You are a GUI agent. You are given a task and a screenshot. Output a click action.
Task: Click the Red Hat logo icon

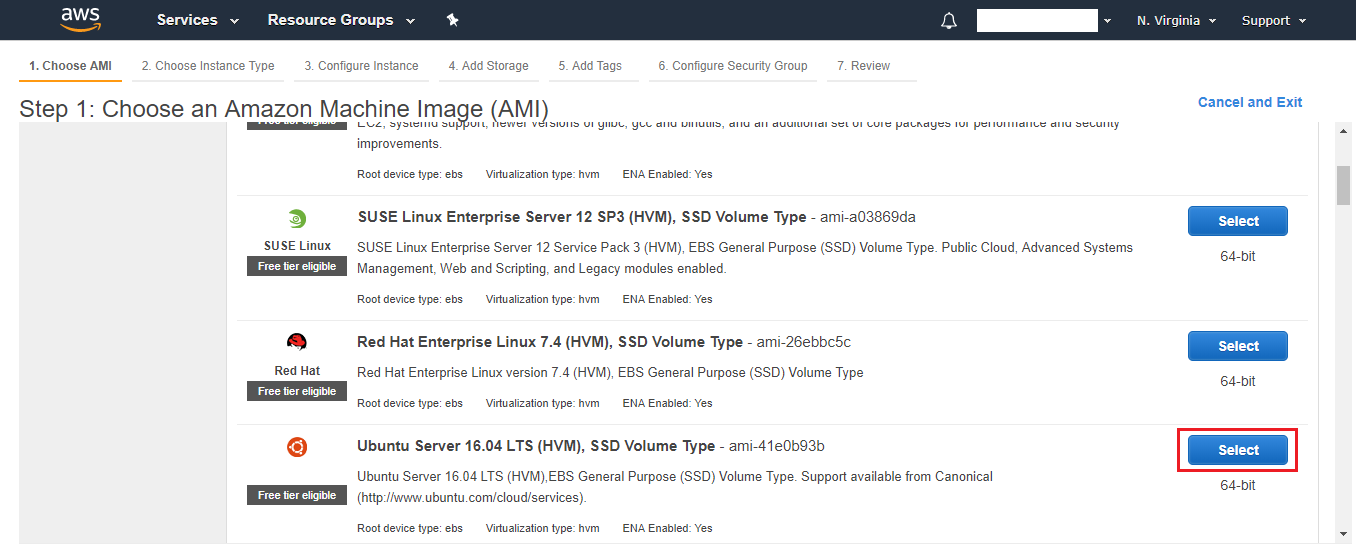tap(297, 343)
